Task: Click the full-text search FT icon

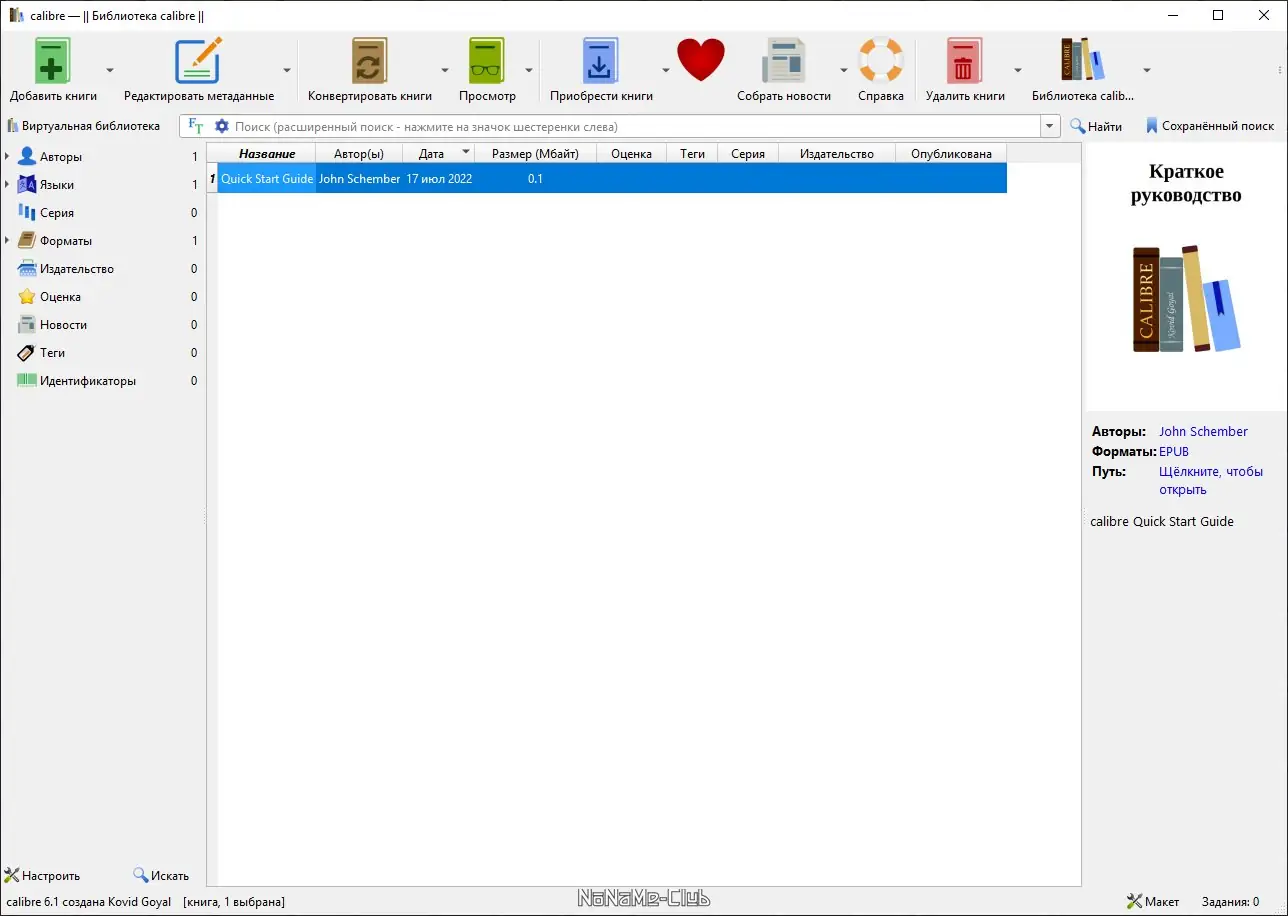Action: (196, 127)
